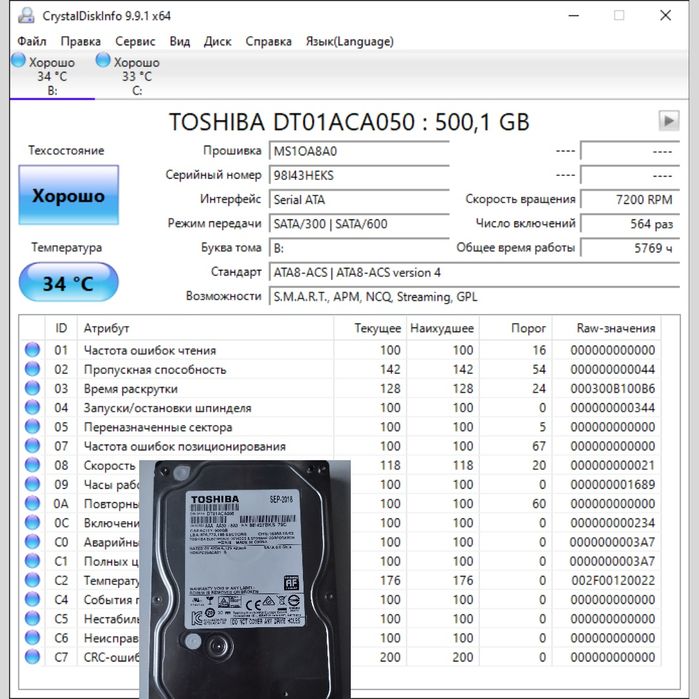Click the ID column header
The height and width of the screenshot is (699, 699).
(61, 328)
